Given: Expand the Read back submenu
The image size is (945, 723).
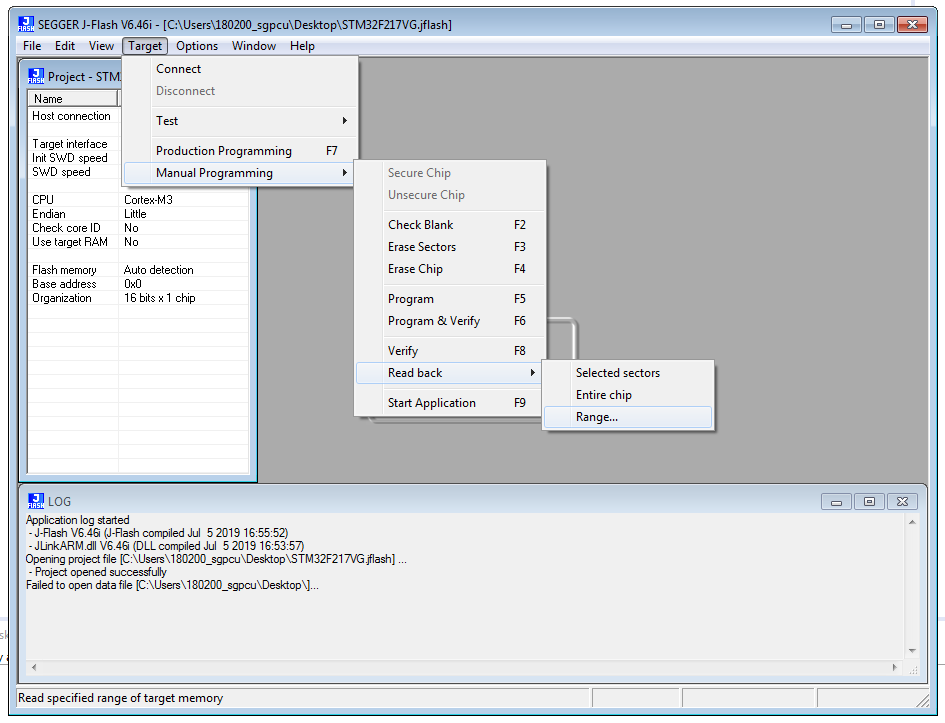Looking at the screenshot, I should point(448,373).
